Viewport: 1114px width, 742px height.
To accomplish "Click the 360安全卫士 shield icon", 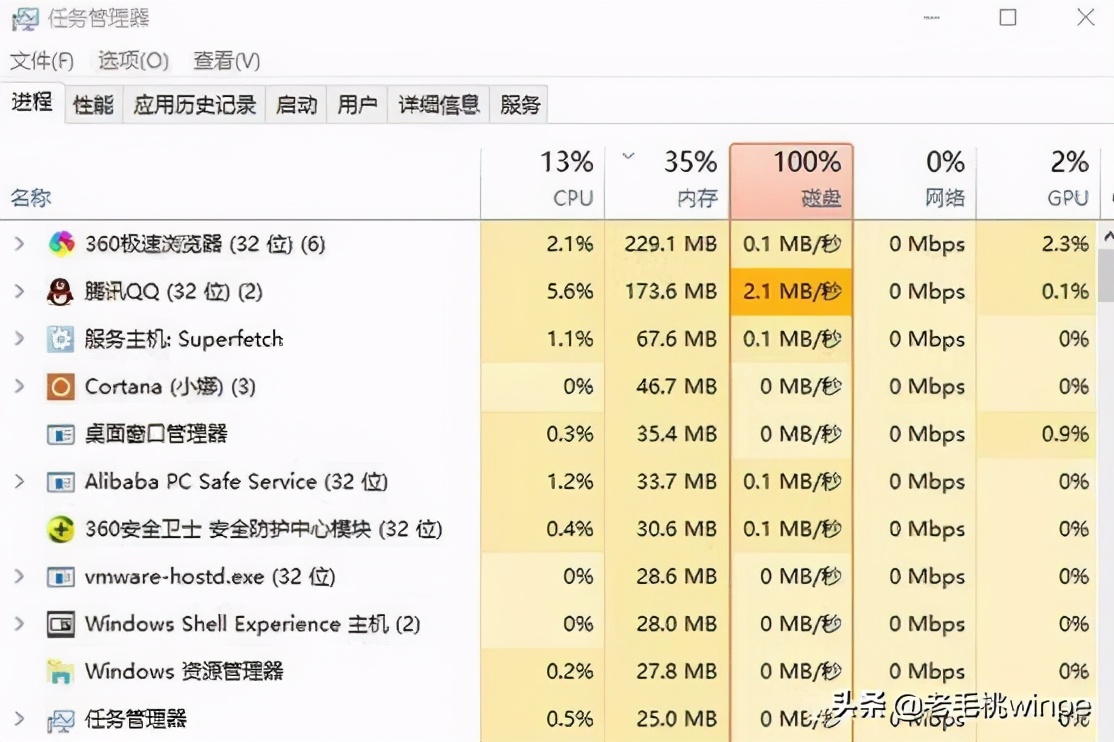I will tap(61, 529).
